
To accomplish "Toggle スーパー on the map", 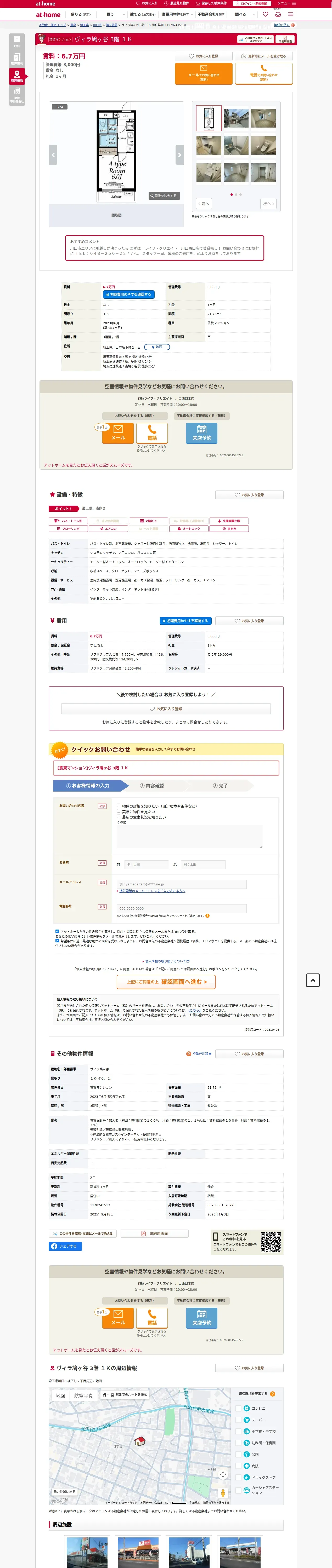I will coord(238,1420).
